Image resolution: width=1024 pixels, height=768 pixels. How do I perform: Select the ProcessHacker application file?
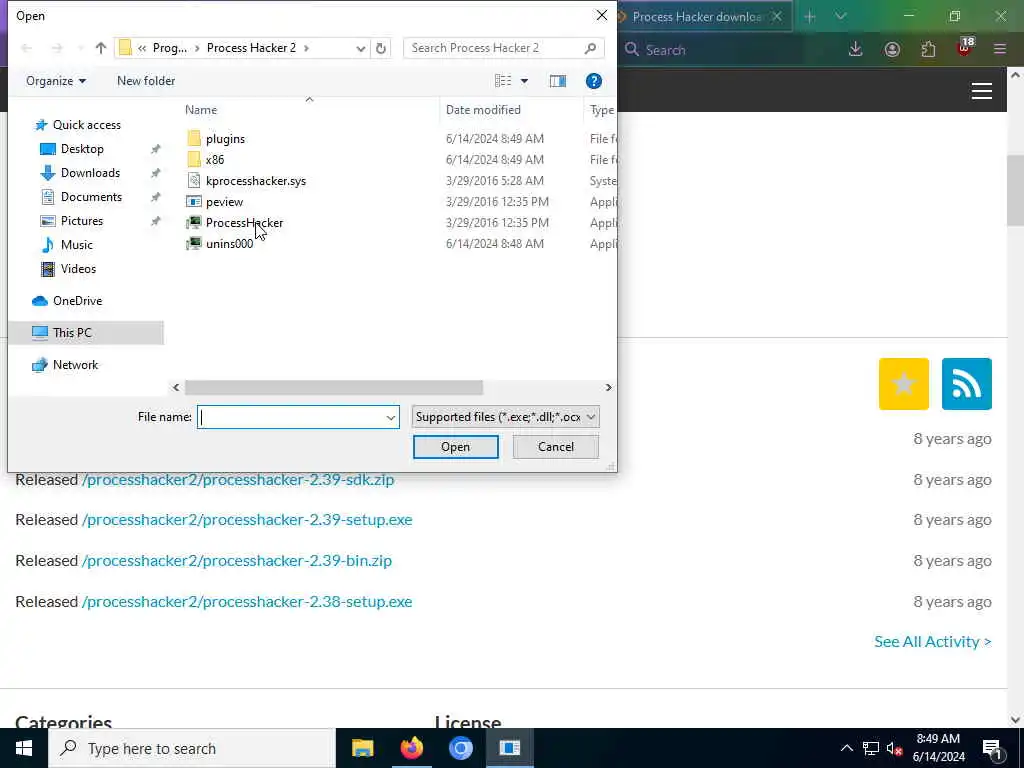244,222
